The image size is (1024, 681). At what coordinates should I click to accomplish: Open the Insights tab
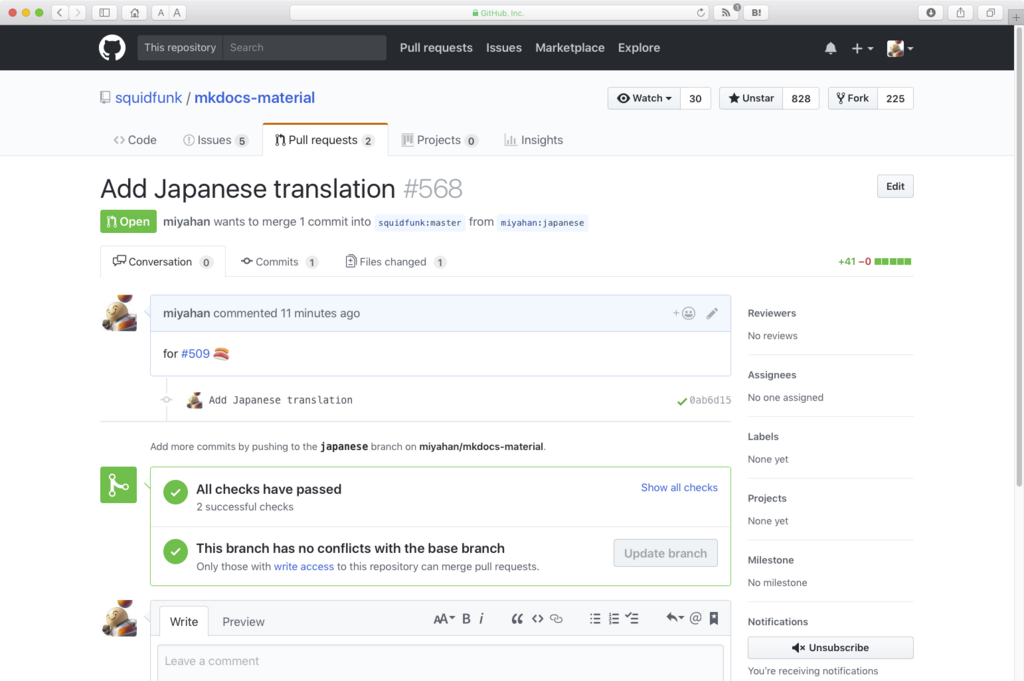pos(534,140)
